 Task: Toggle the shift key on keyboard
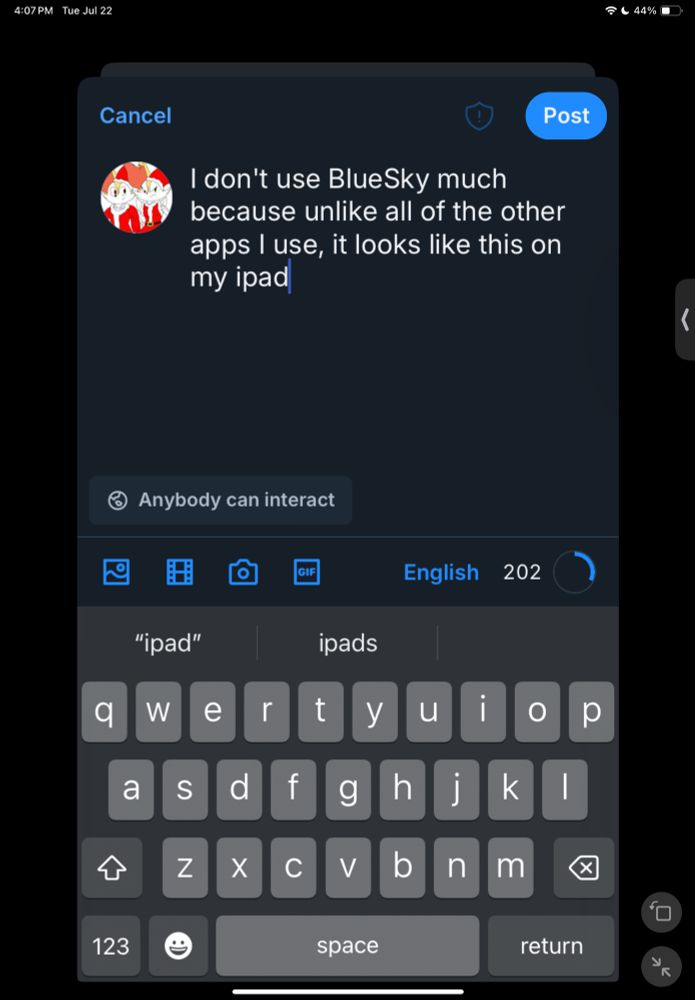(x=112, y=867)
